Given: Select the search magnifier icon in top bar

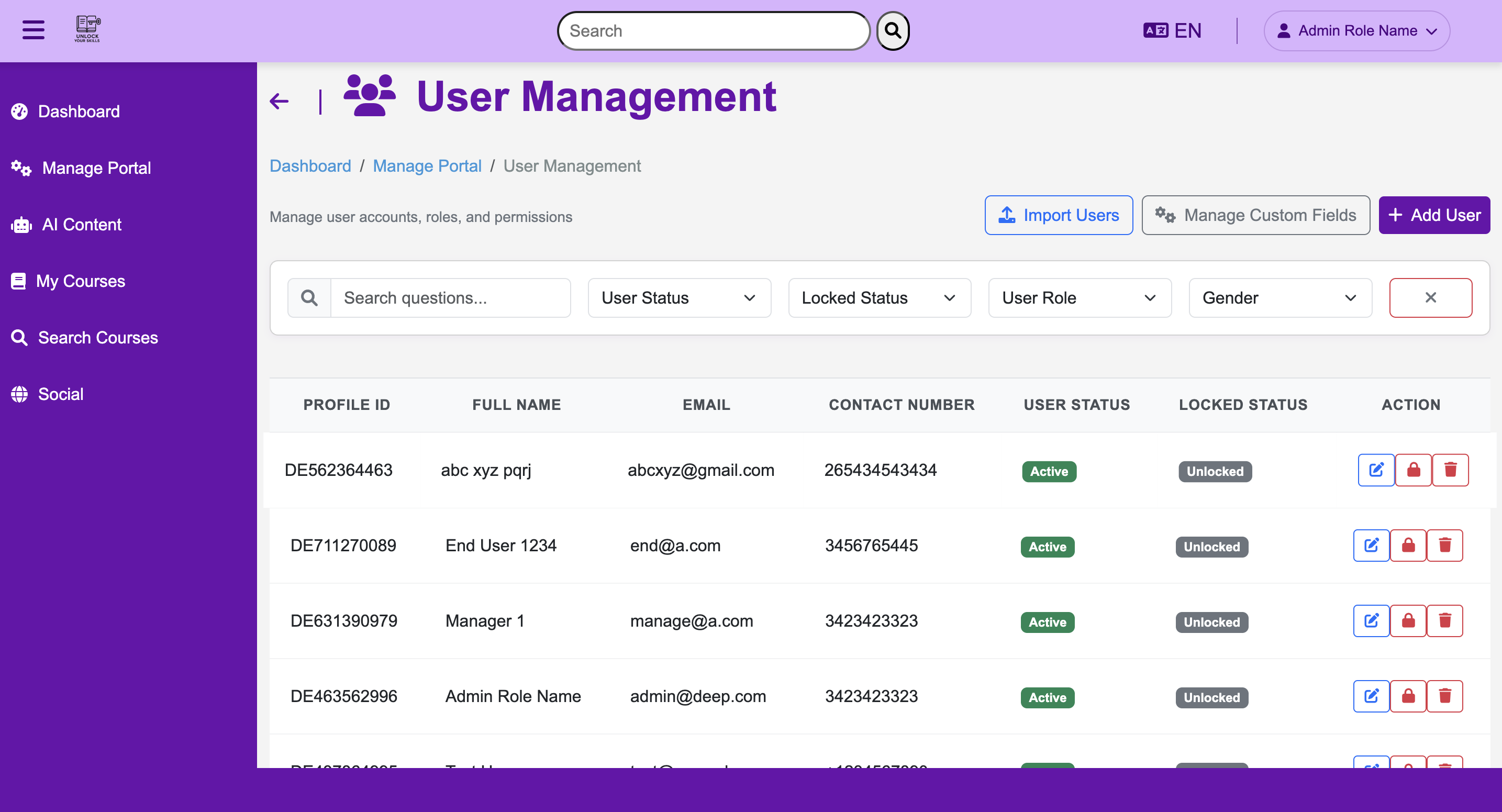Looking at the screenshot, I should tap(892, 30).
